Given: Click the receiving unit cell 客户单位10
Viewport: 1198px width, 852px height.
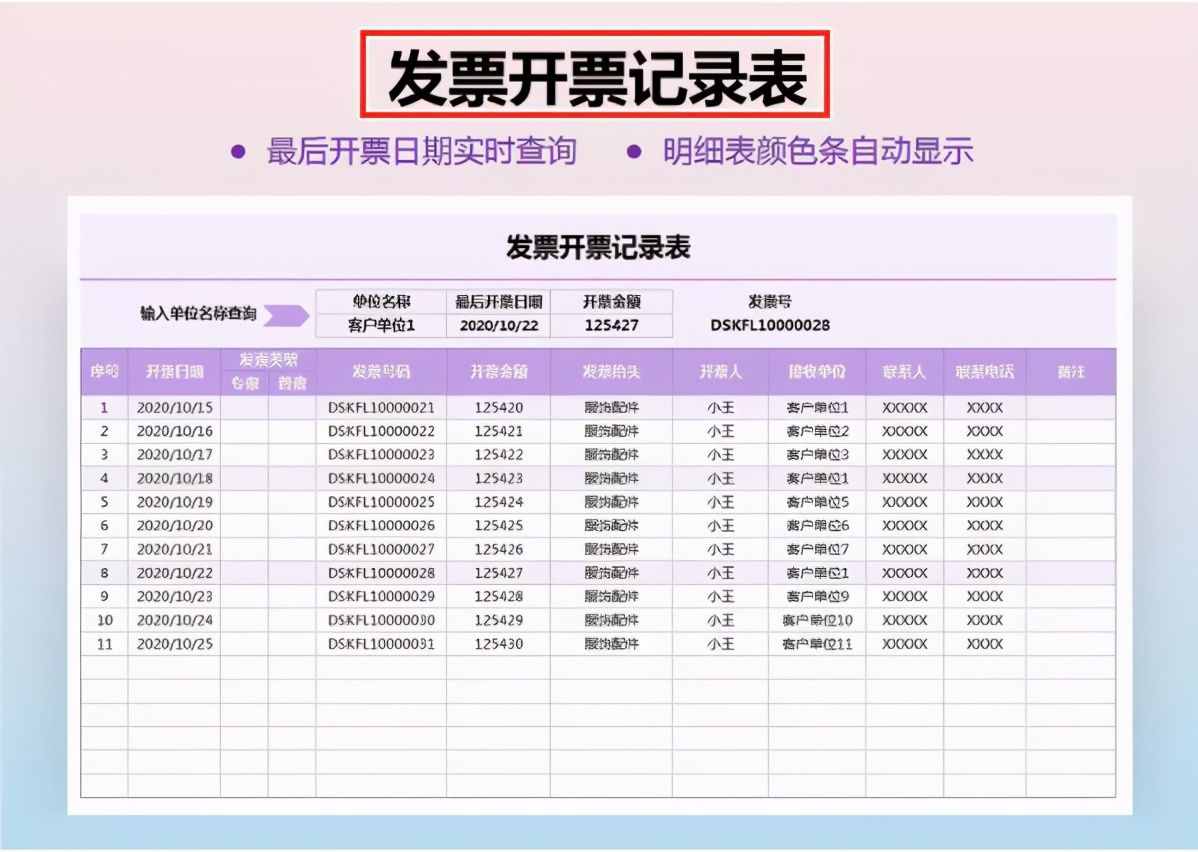Looking at the screenshot, I should 817,620.
